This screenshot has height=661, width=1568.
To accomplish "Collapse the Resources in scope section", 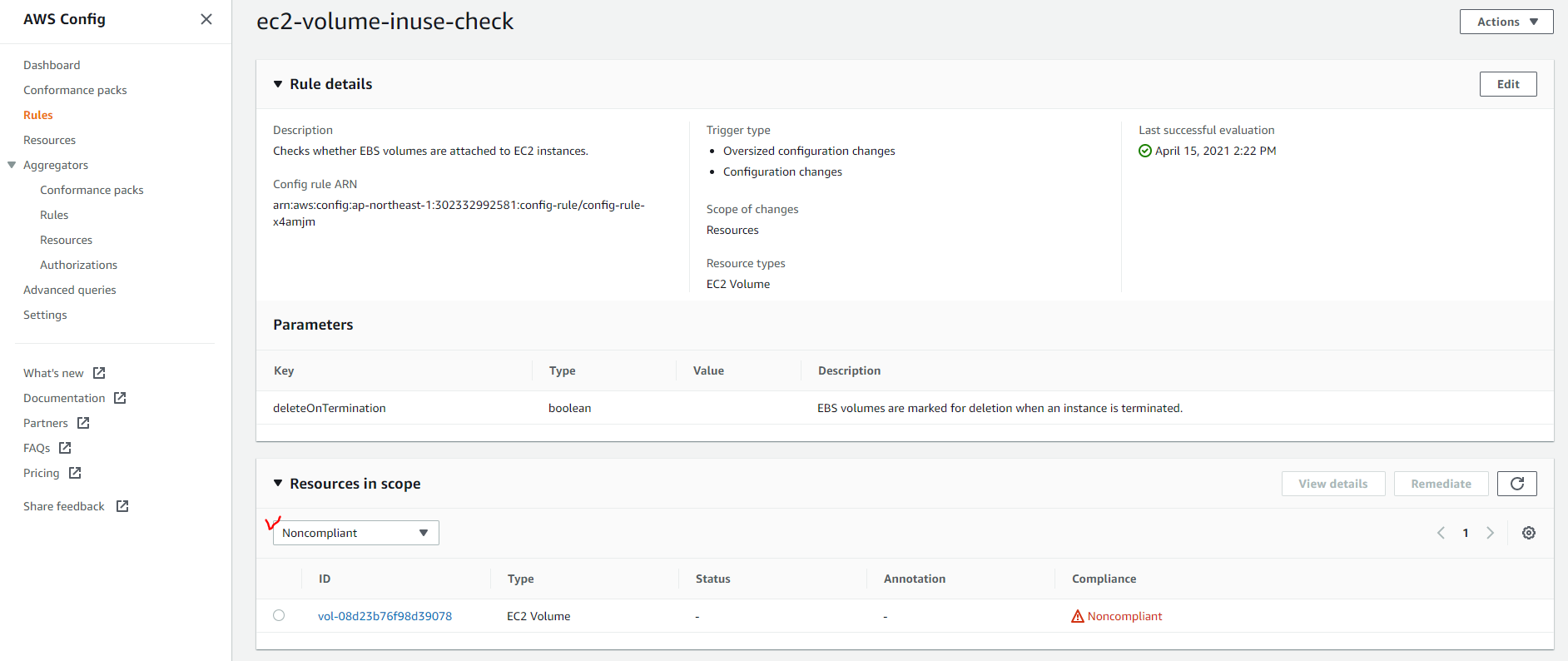I will [278, 484].
